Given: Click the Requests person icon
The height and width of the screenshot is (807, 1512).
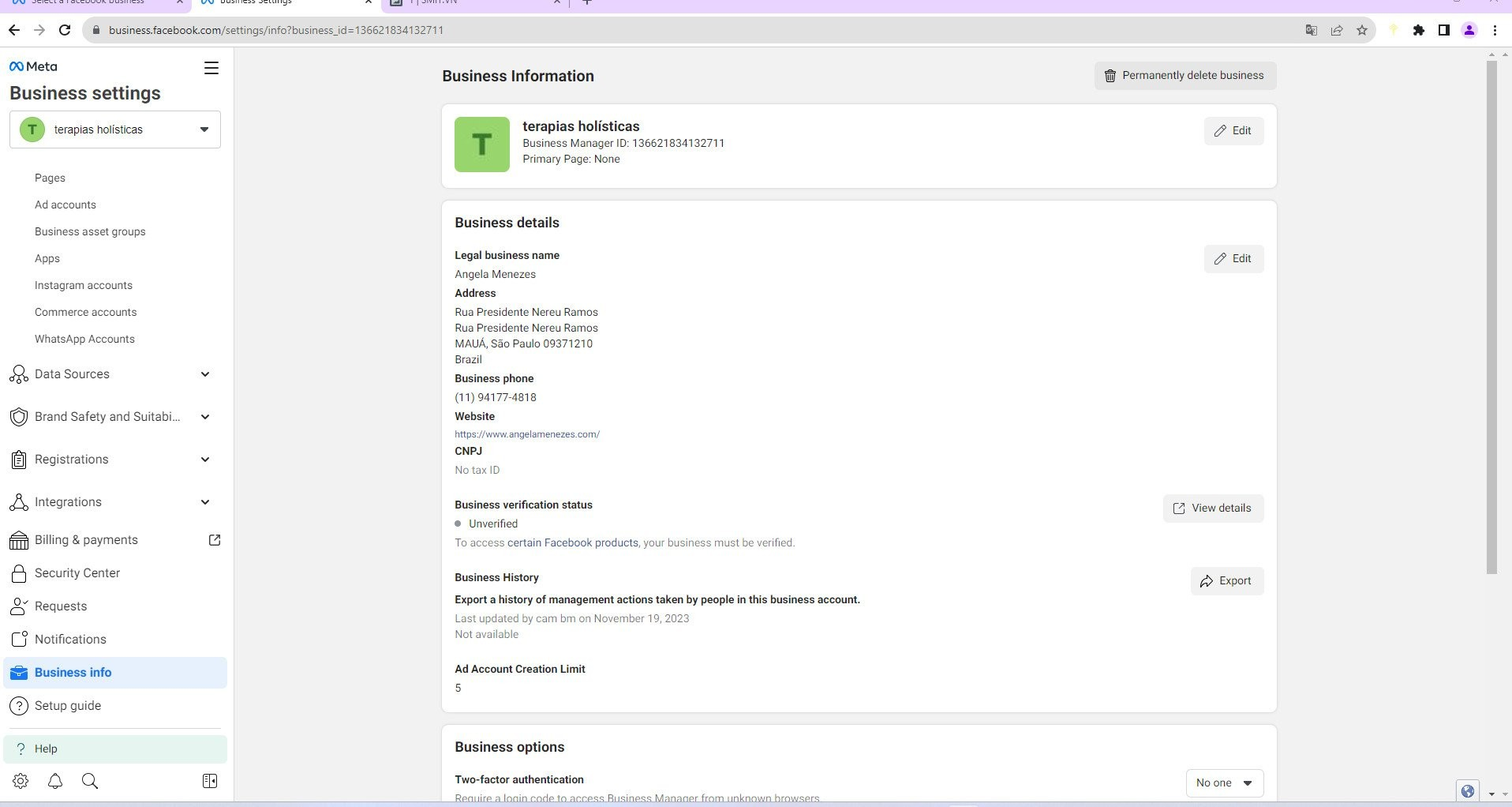Looking at the screenshot, I should click(19, 606).
